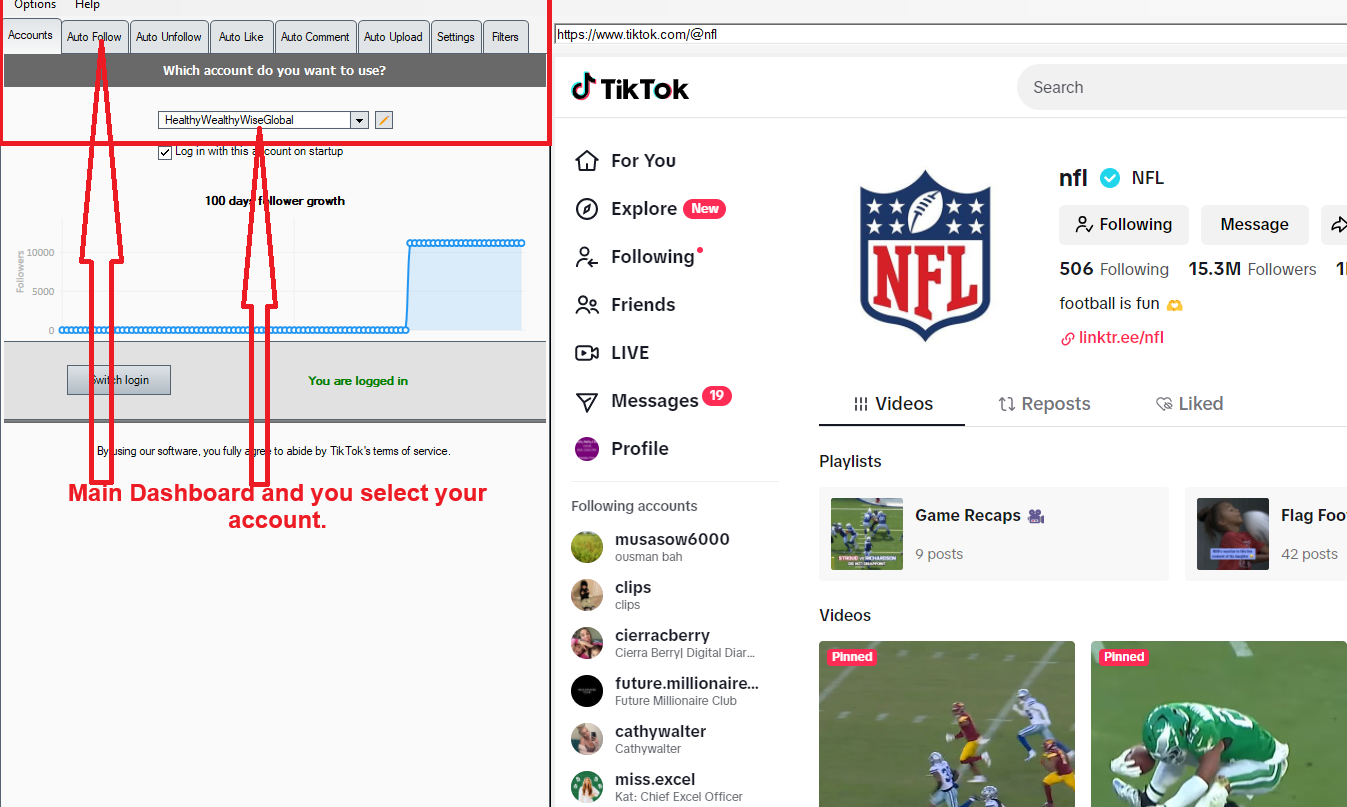Click the cathywalter username
The width and height of the screenshot is (1347, 807).
point(660,731)
